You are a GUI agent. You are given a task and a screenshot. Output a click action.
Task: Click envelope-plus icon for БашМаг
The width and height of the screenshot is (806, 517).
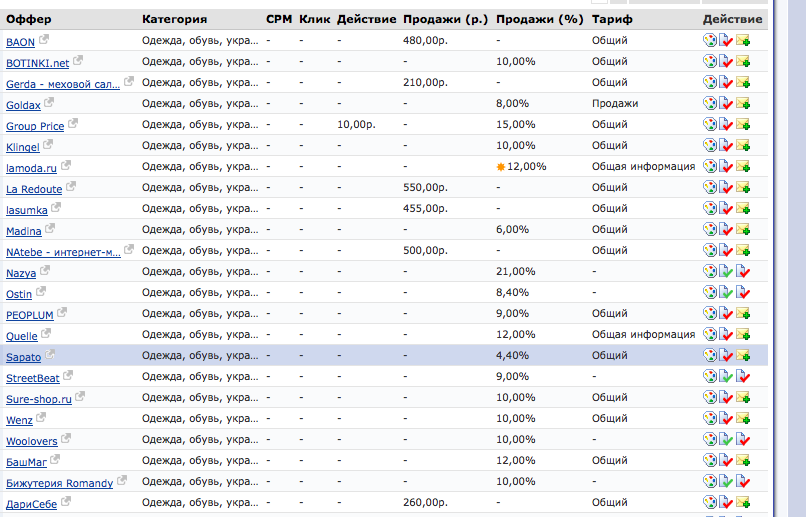[743, 460]
